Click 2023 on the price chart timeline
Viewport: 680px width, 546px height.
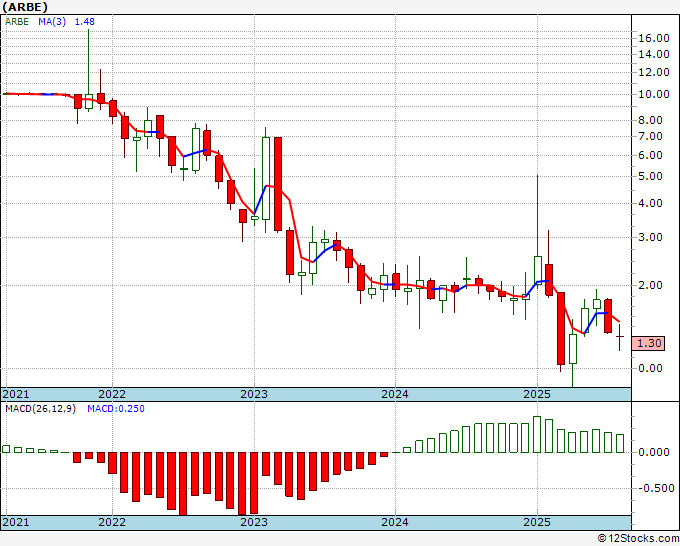[254, 394]
